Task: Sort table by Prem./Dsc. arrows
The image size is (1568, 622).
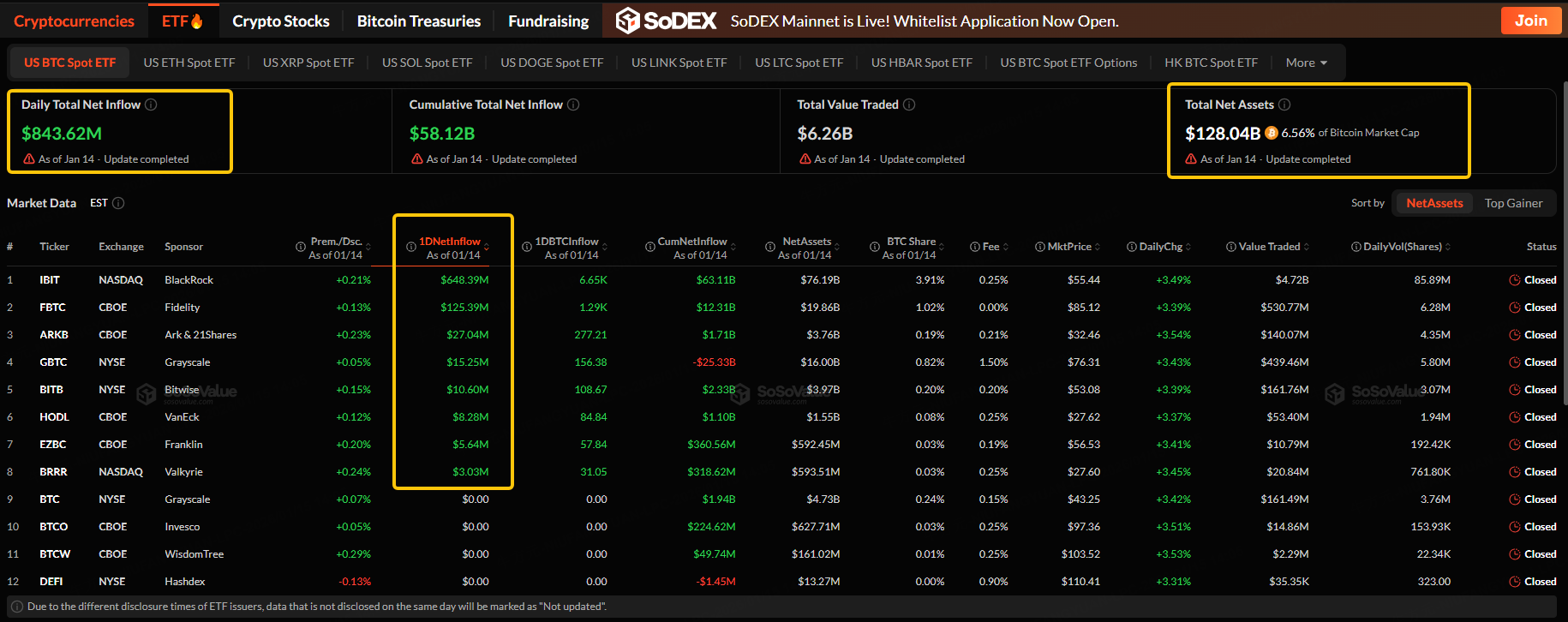Action: tap(368, 247)
